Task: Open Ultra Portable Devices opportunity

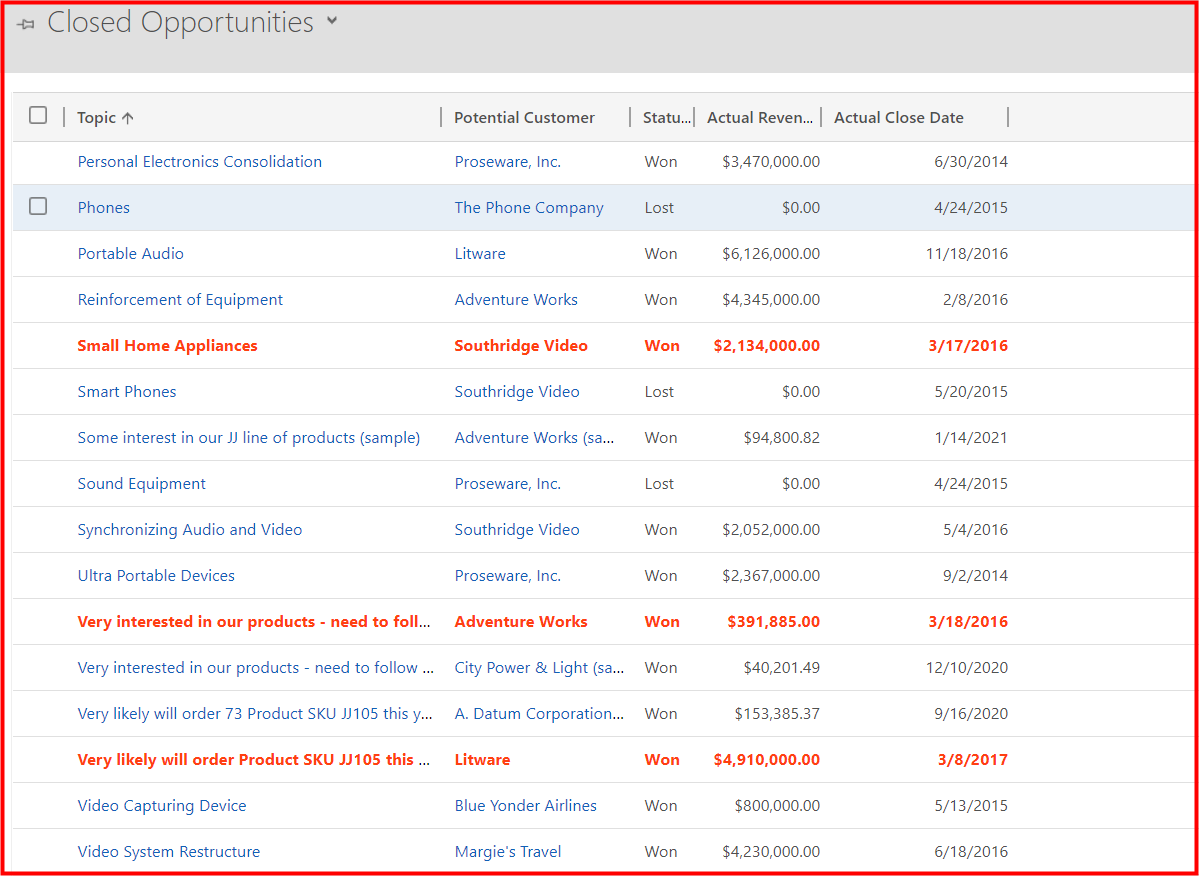Action: point(156,576)
